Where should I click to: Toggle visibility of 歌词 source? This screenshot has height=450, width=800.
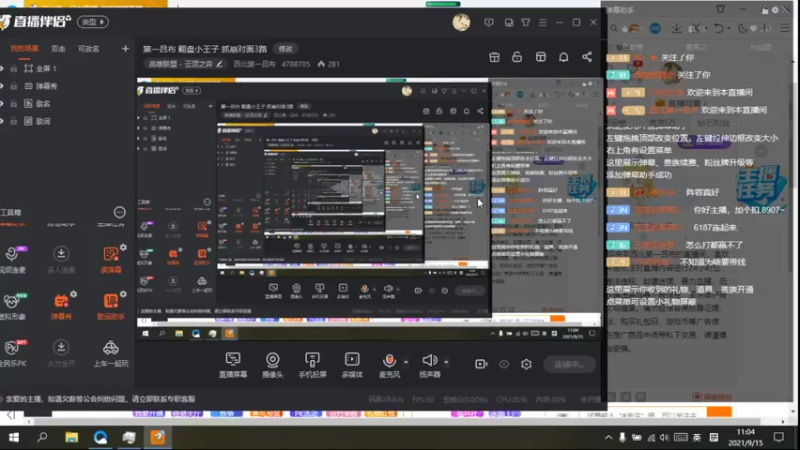click(2, 121)
